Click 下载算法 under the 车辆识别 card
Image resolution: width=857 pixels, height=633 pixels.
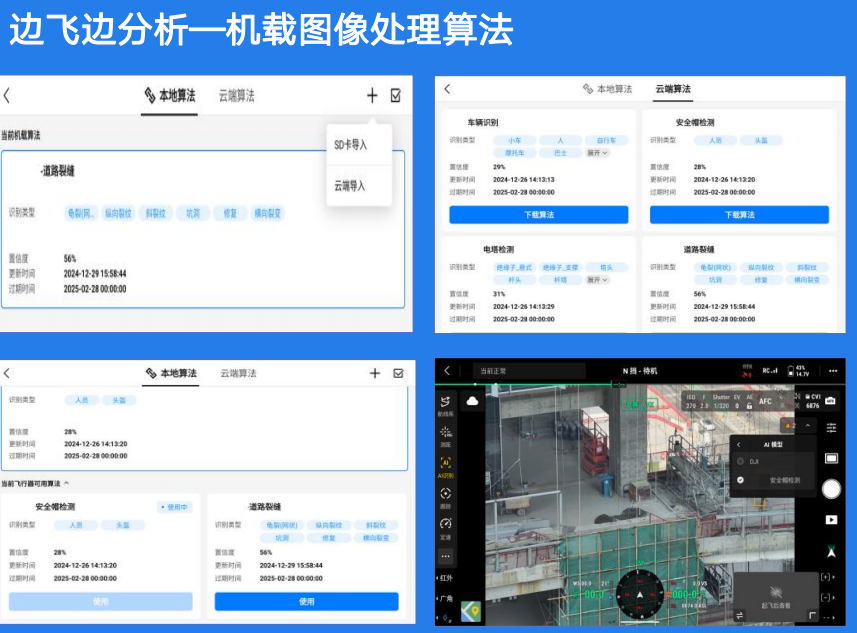(538, 215)
